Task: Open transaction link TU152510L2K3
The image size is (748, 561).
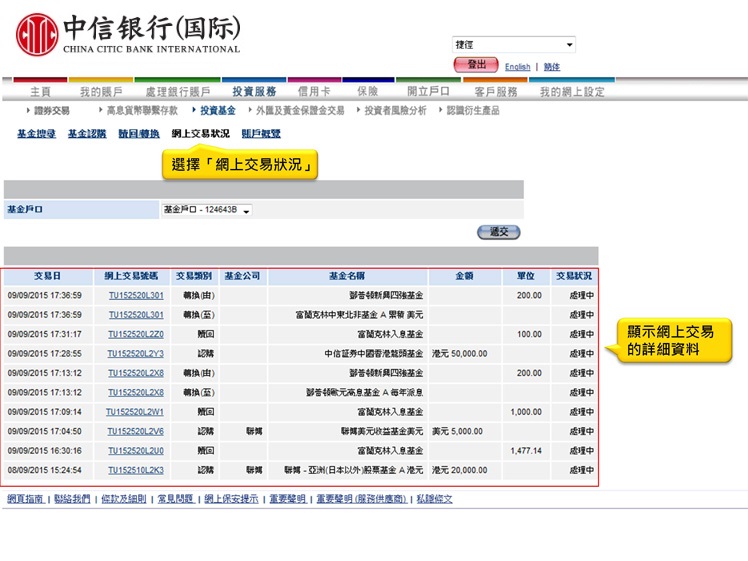Action: (135, 470)
